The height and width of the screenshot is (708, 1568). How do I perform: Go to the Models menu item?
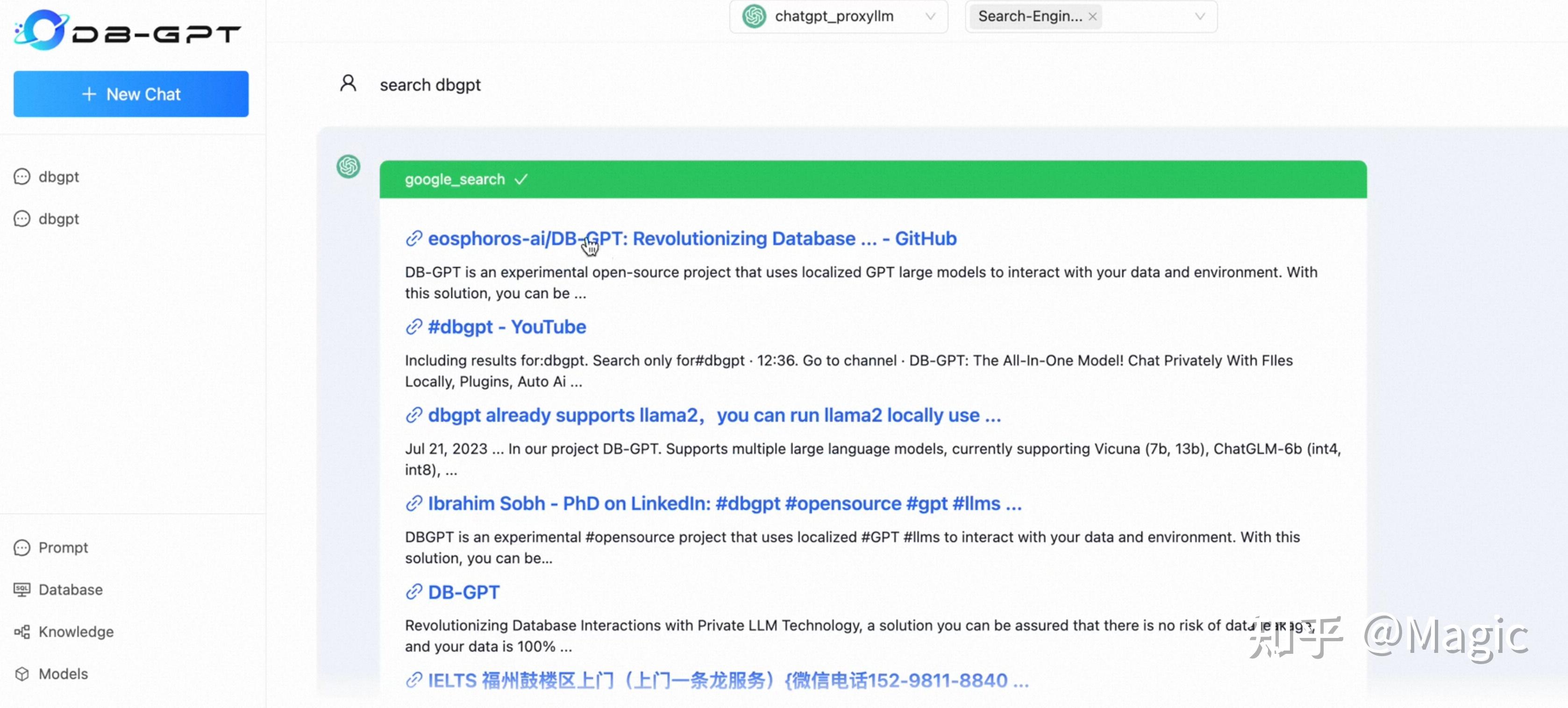pyautogui.click(x=63, y=673)
